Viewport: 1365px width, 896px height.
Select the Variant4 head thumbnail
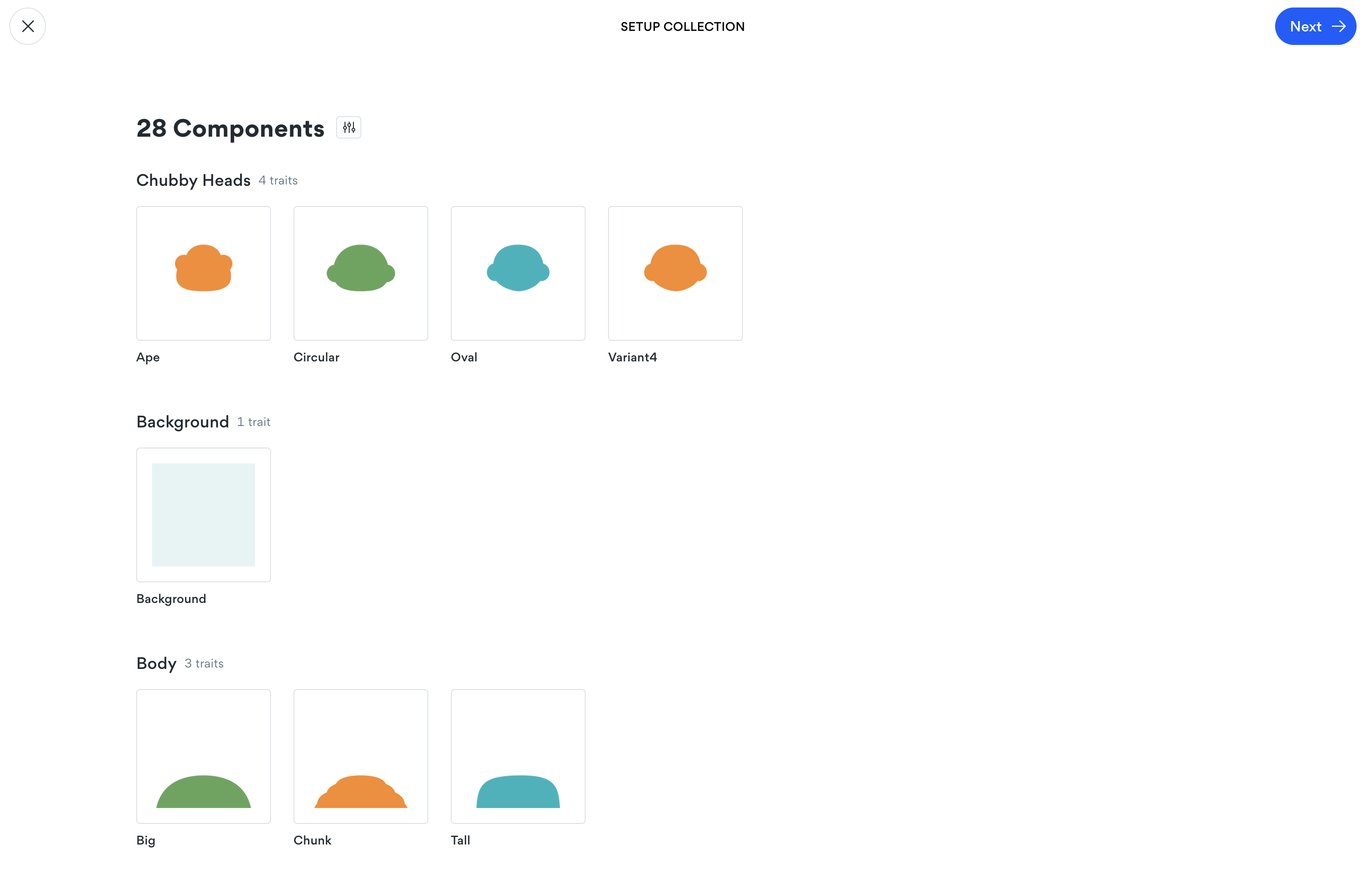[x=675, y=273]
